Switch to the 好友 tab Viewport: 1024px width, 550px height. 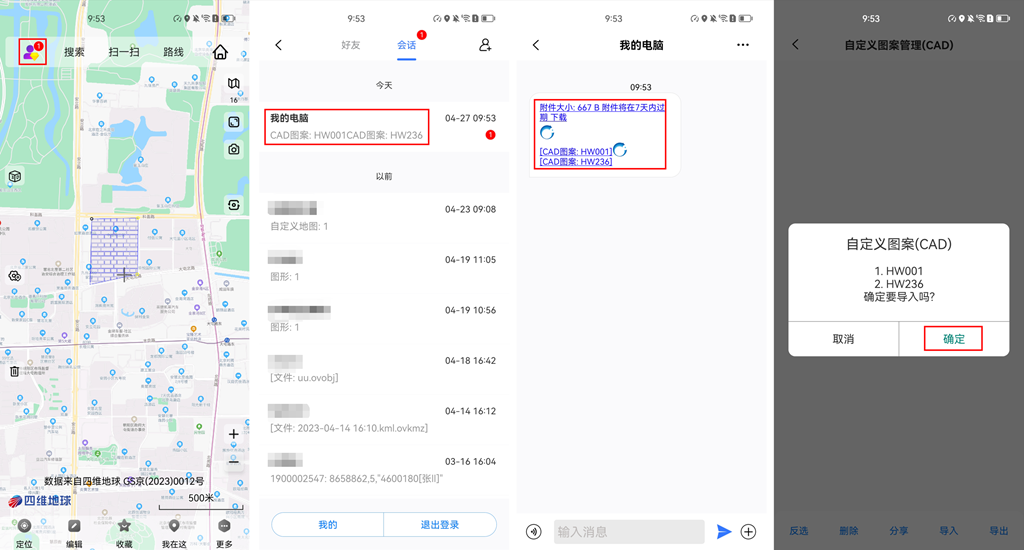point(351,45)
